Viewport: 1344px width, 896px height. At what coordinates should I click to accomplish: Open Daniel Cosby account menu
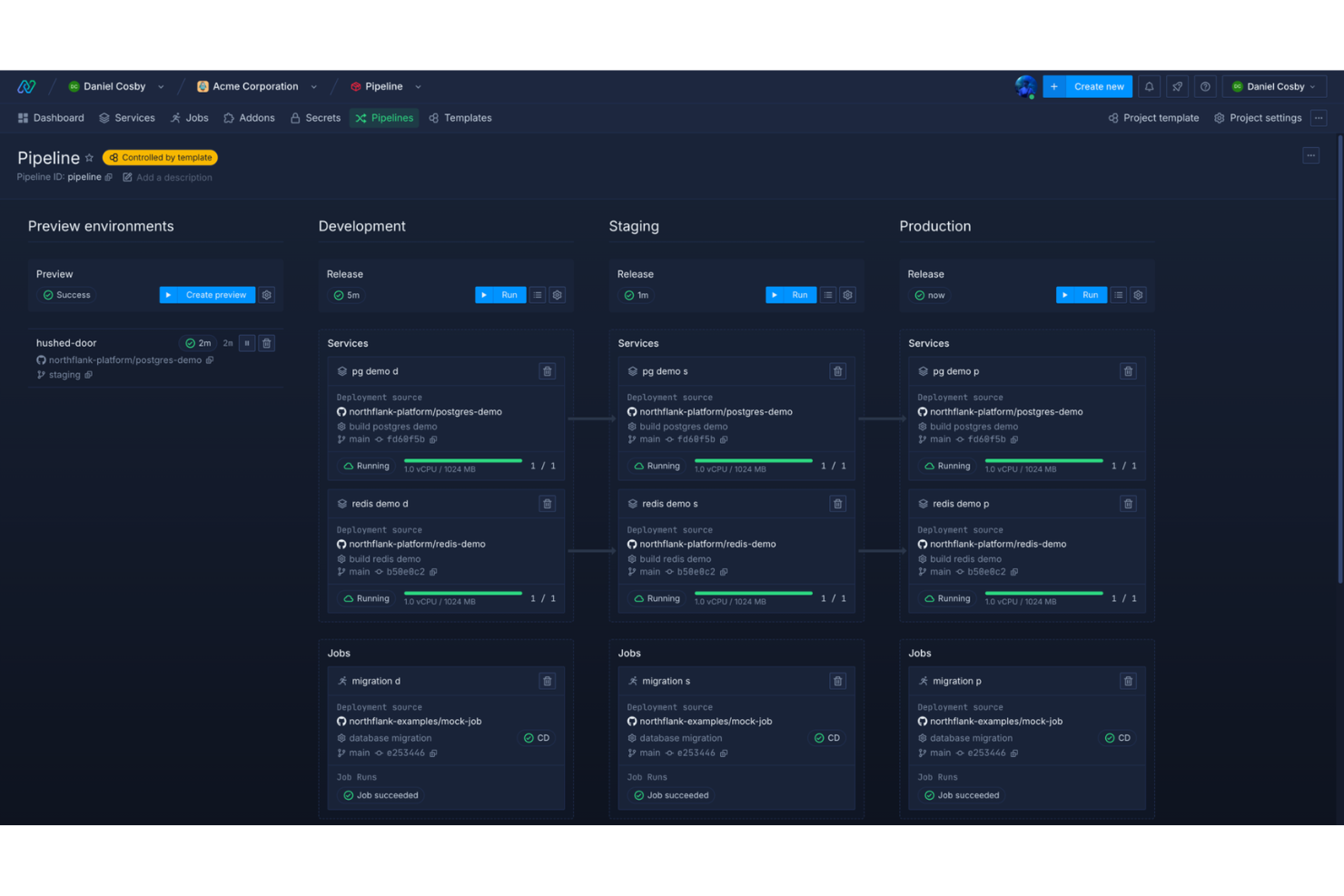coord(1274,86)
